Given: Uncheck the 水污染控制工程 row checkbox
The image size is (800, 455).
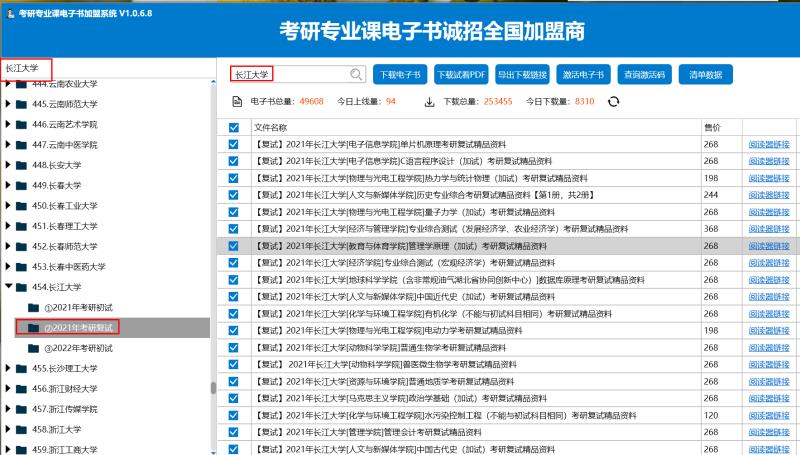Looking at the screenshot, I should click(x=234, y=415).
